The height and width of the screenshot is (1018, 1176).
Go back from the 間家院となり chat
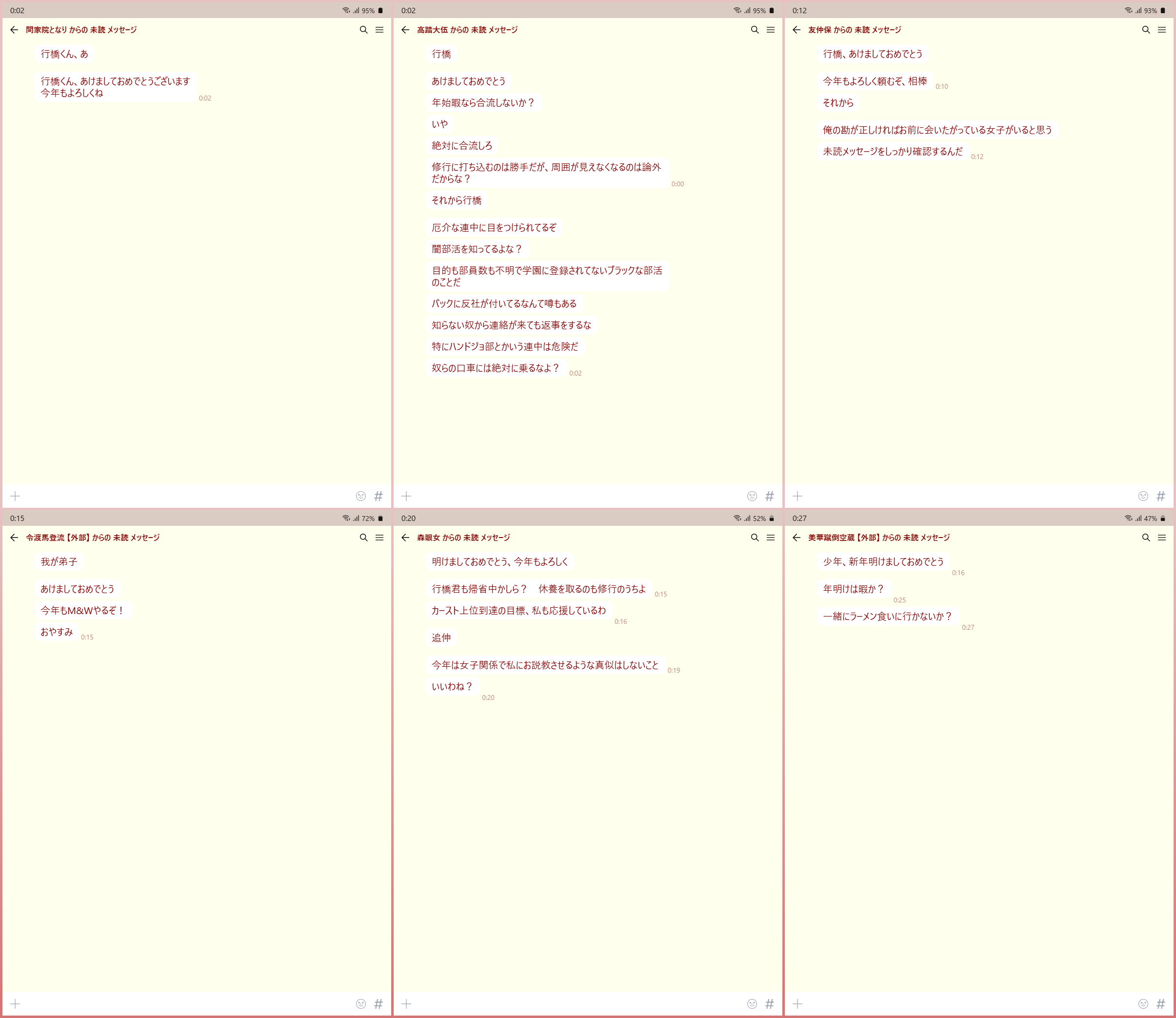point(14,30)
